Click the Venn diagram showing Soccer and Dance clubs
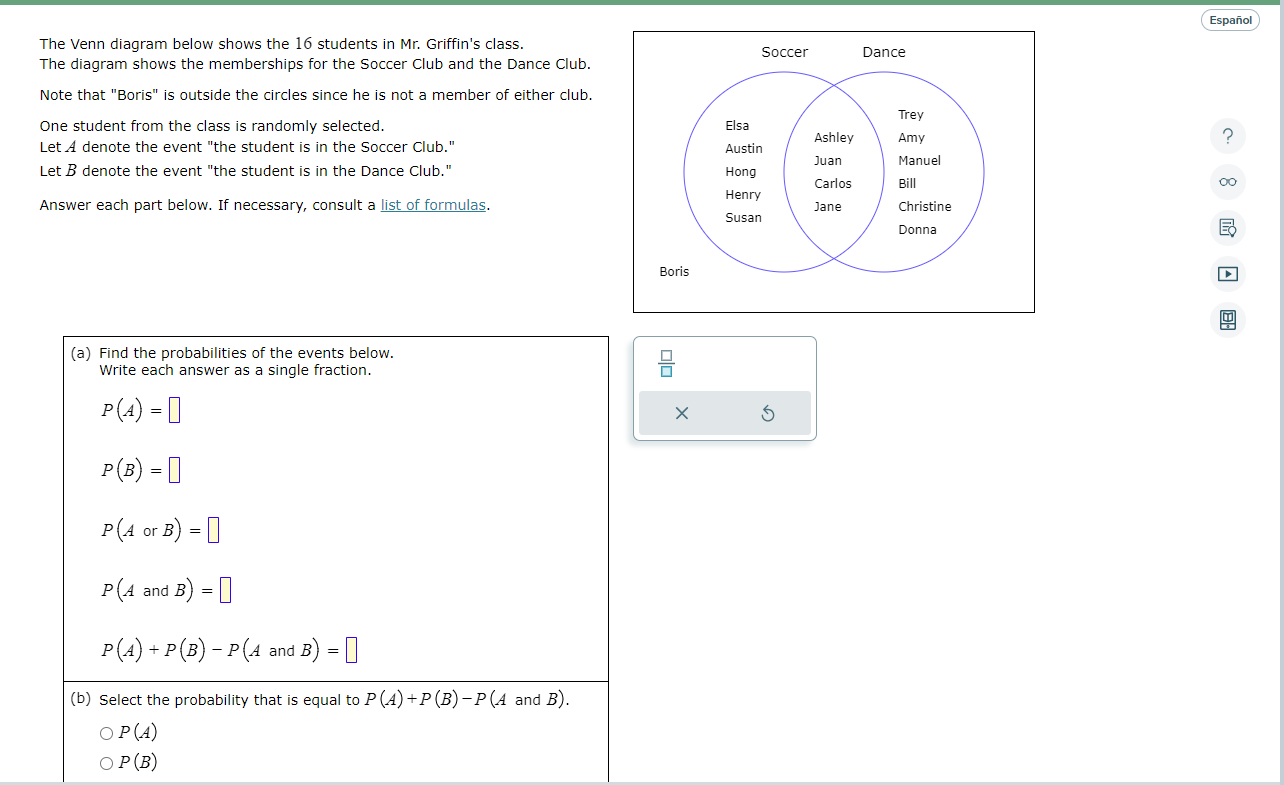The height and width of the screenshot is (785, 1284). coord(833,171)
